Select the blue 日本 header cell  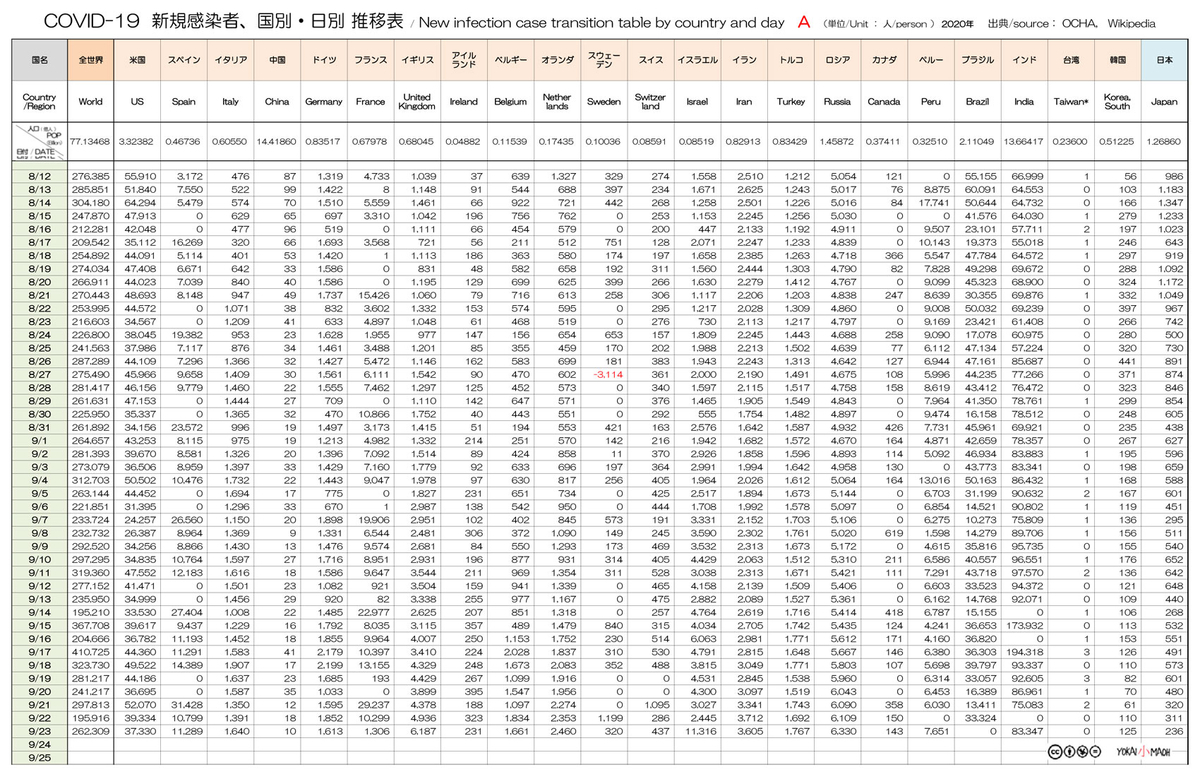[x=1164, y=59]
